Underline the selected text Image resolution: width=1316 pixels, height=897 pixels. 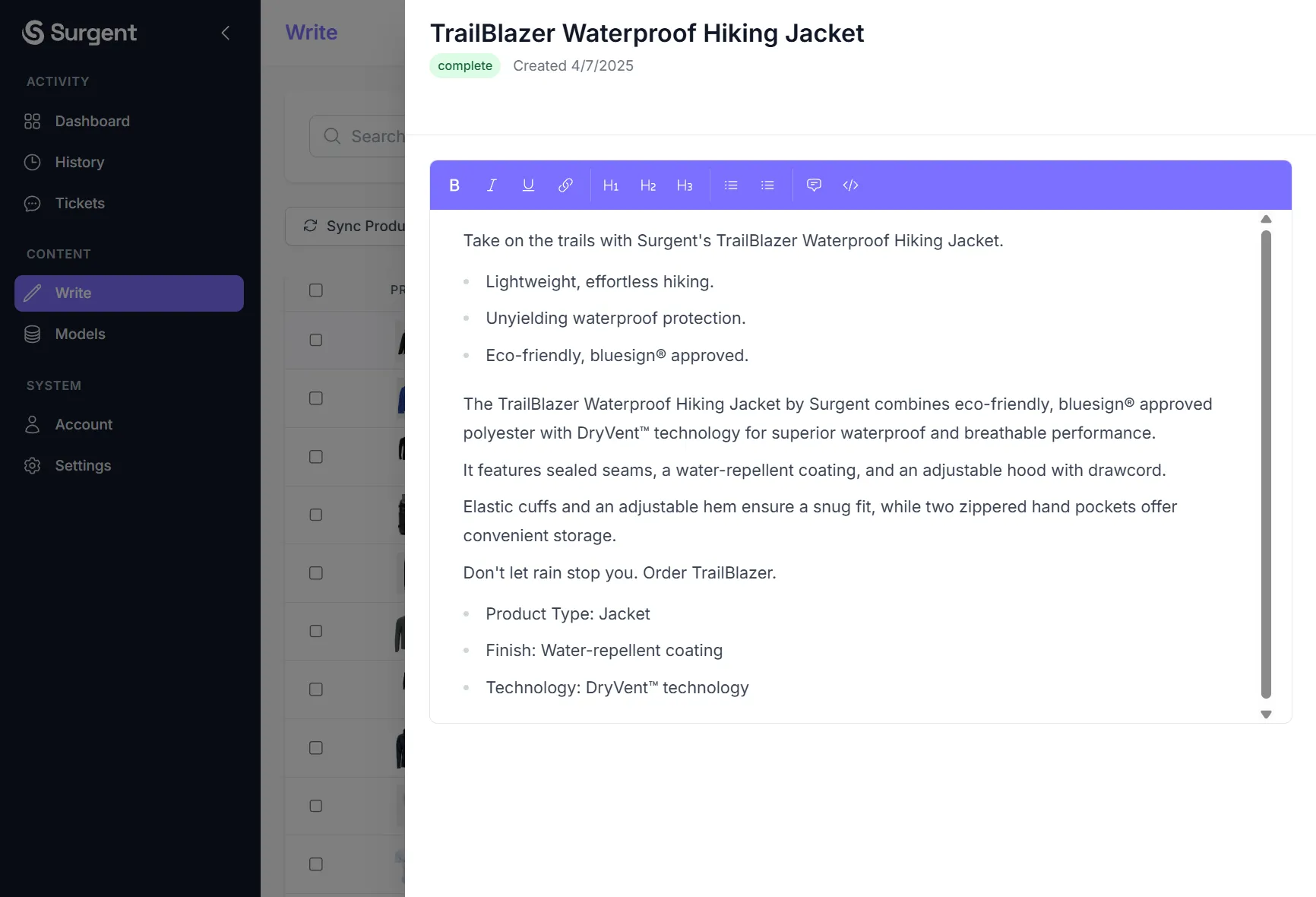pyautogui.click(x=528, y=185)
